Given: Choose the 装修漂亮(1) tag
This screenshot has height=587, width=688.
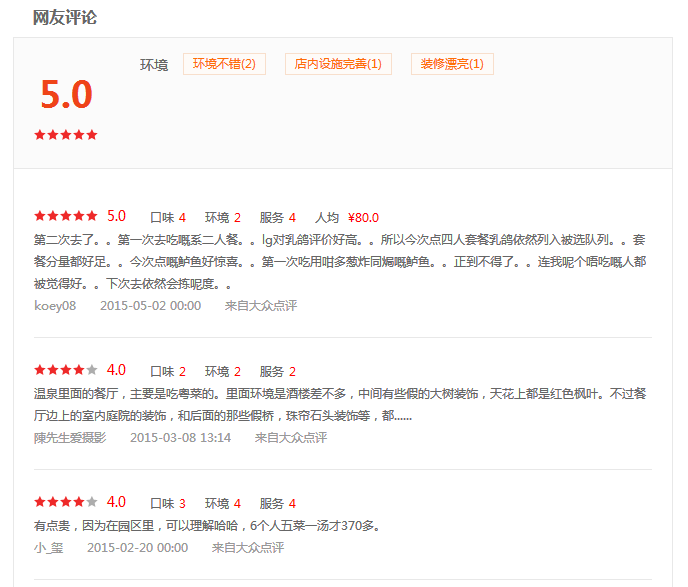Looking at the screenshot, I should 452,64.
